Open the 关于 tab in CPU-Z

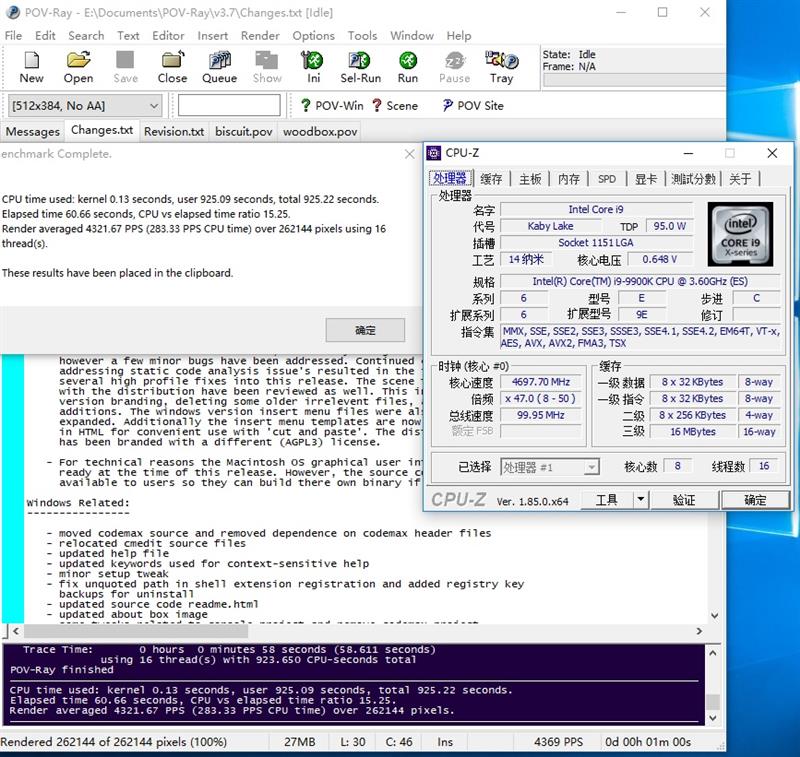coord(740,179)
